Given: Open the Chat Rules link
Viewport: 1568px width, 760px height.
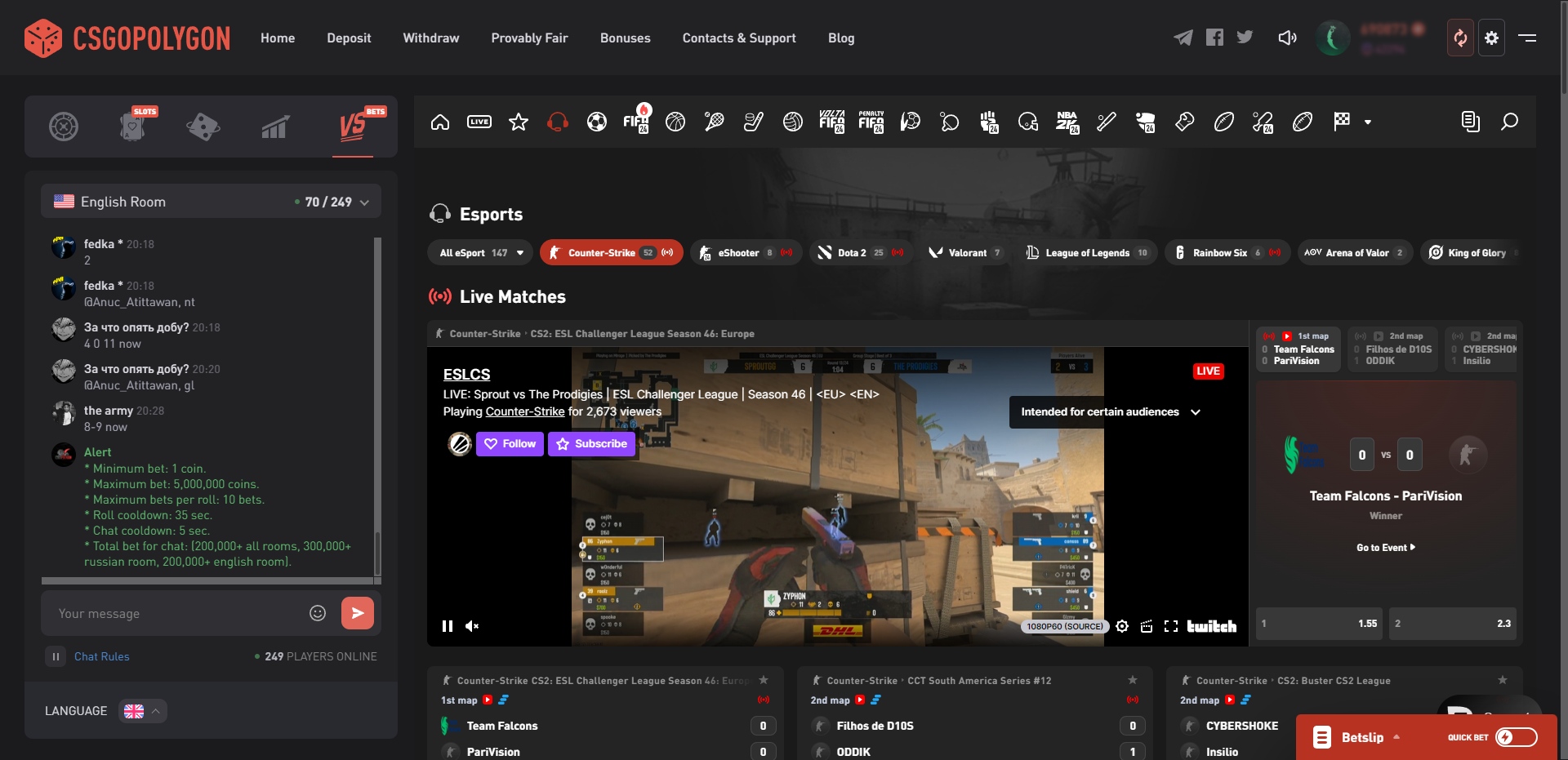Looking at the screenshot, I should coord(102,656).
